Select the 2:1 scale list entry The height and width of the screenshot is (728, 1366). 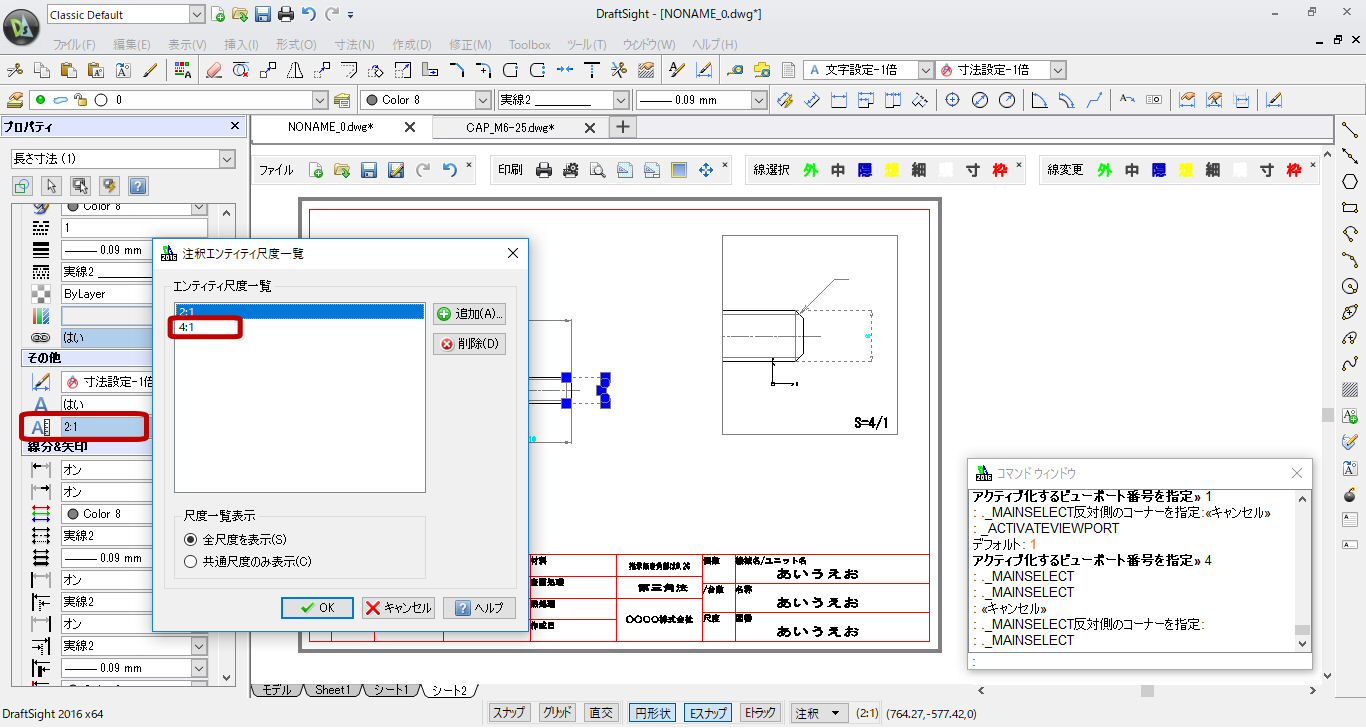pos(299,312)
